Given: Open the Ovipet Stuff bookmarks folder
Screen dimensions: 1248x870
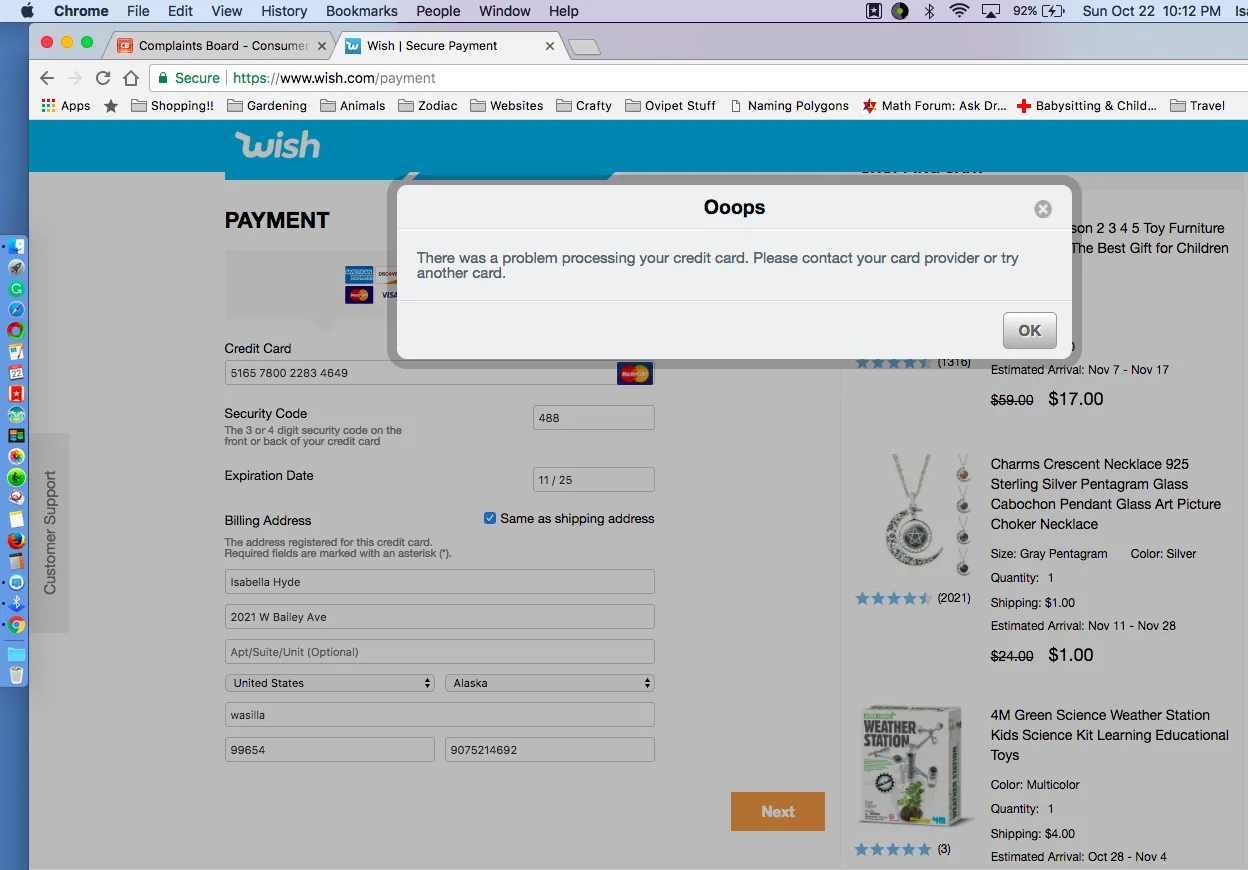Looking at the screenshot, I should [670, 106].
